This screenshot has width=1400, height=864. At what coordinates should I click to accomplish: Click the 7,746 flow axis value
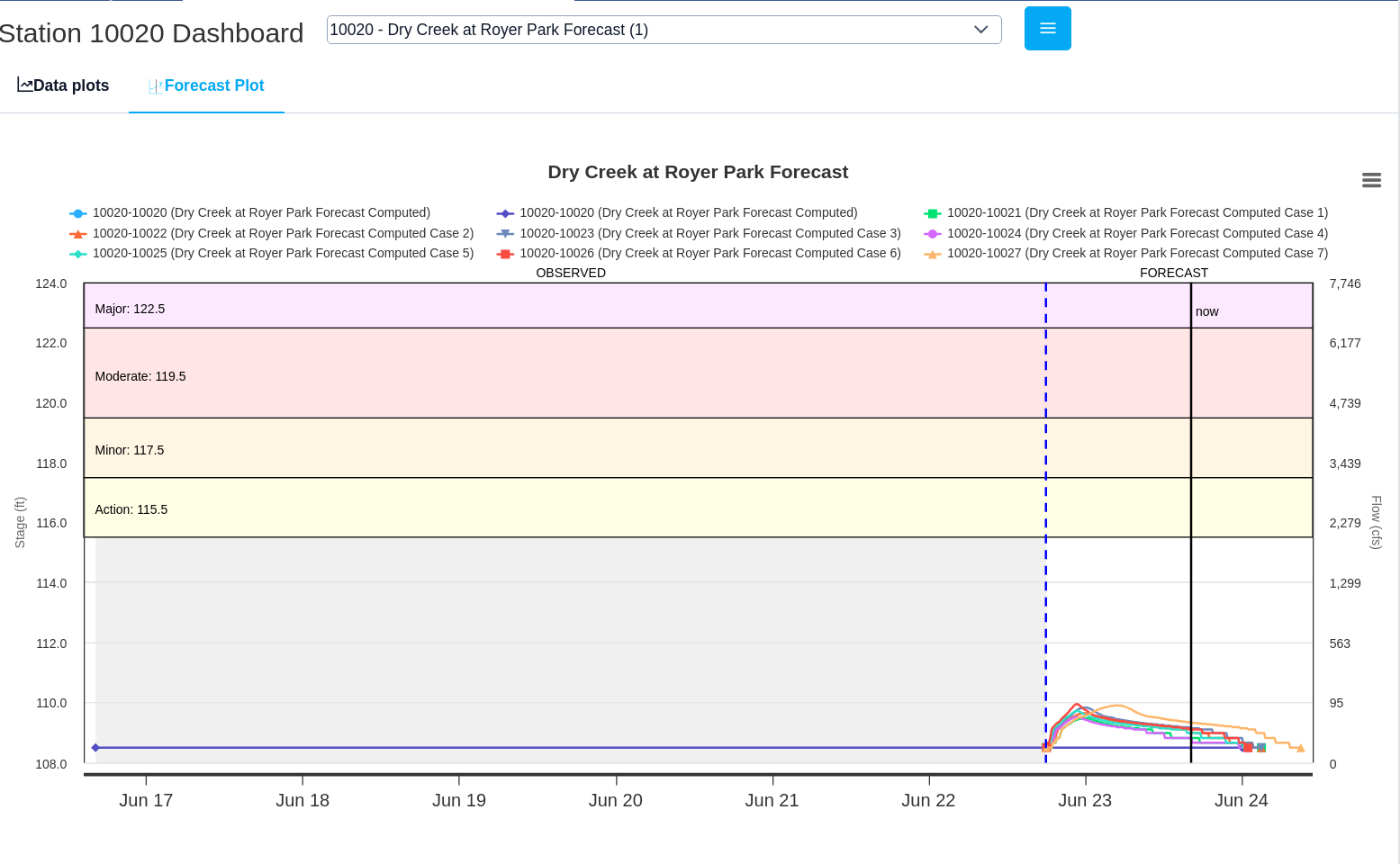tap(1345, 283)
